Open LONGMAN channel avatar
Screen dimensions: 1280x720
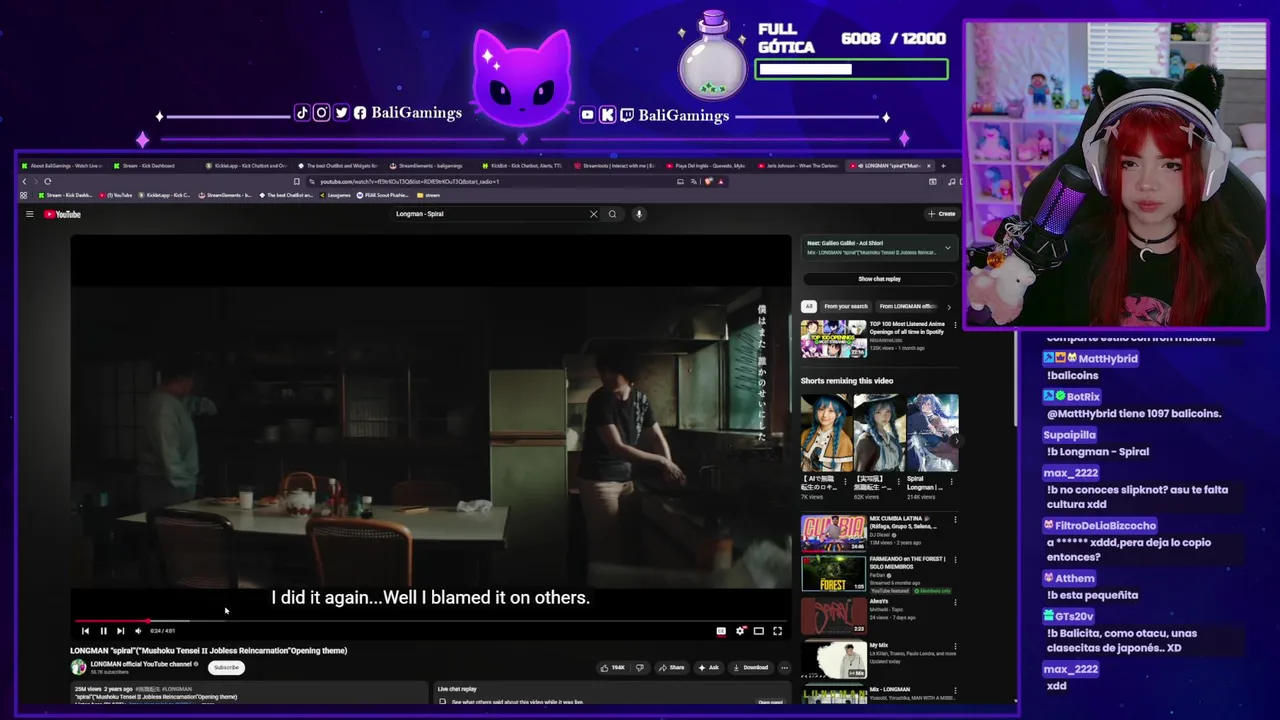coord(78,667)
